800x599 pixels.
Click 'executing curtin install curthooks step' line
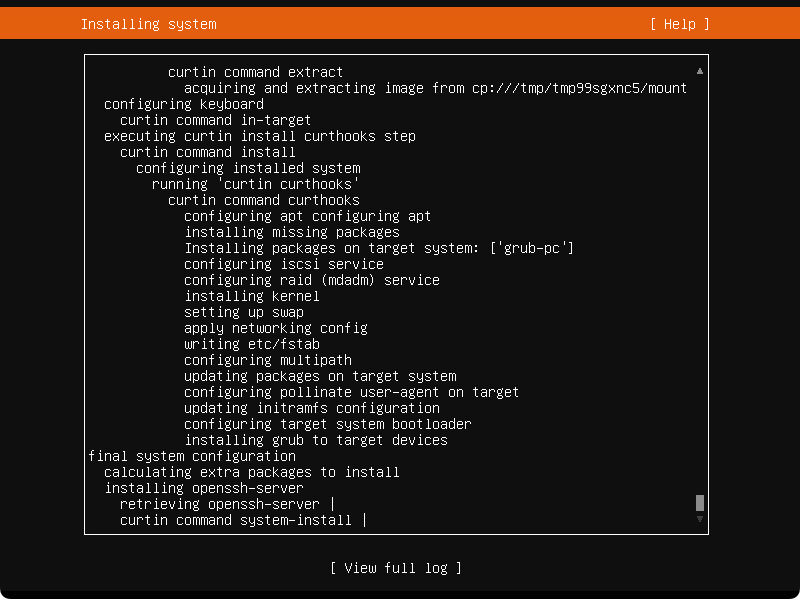tap(260, 136)
